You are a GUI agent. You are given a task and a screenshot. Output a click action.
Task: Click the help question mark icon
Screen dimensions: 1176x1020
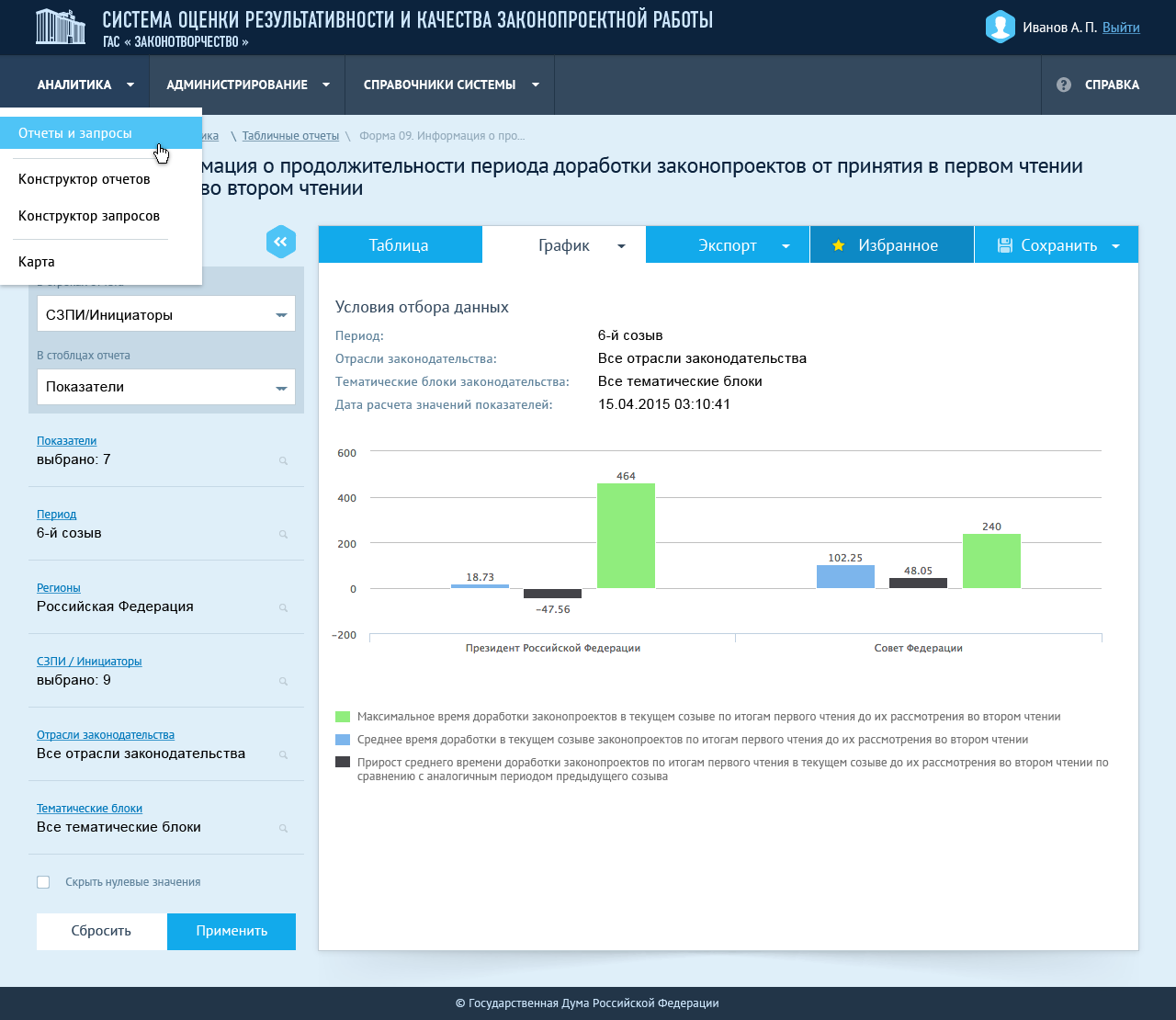tap(1064, 85)
